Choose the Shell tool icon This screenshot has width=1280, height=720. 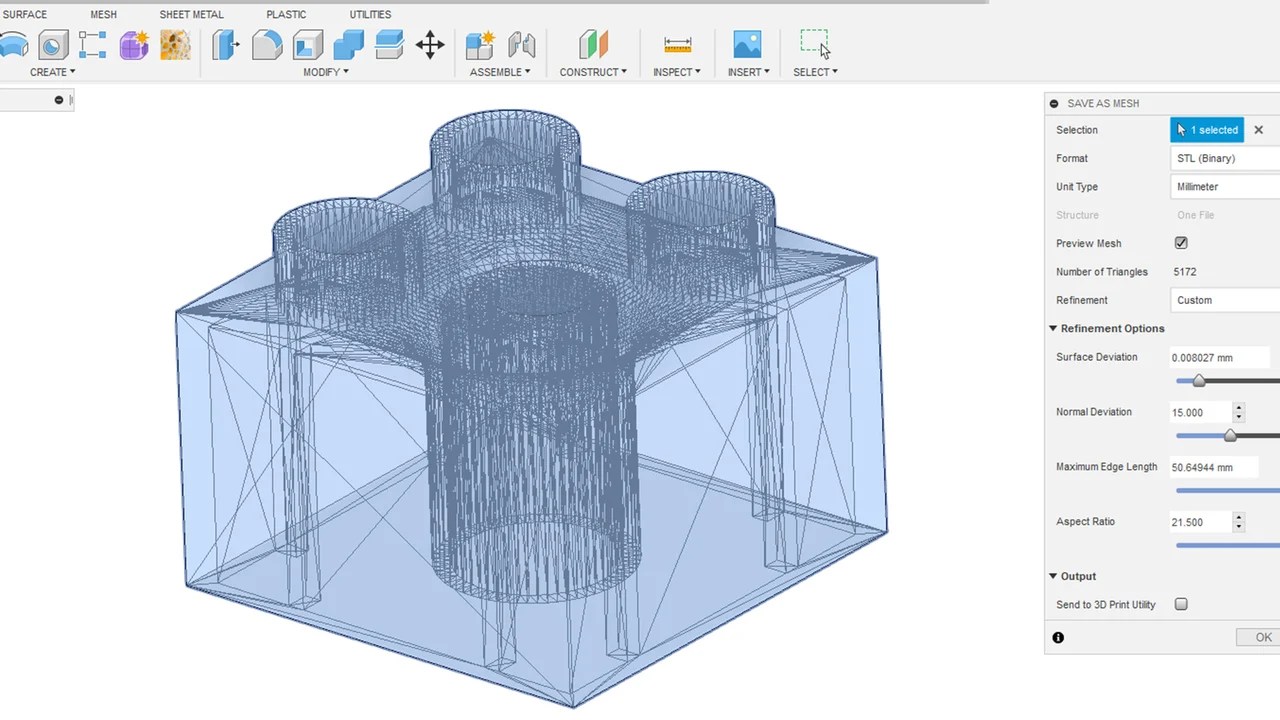[x=308, y=45]
